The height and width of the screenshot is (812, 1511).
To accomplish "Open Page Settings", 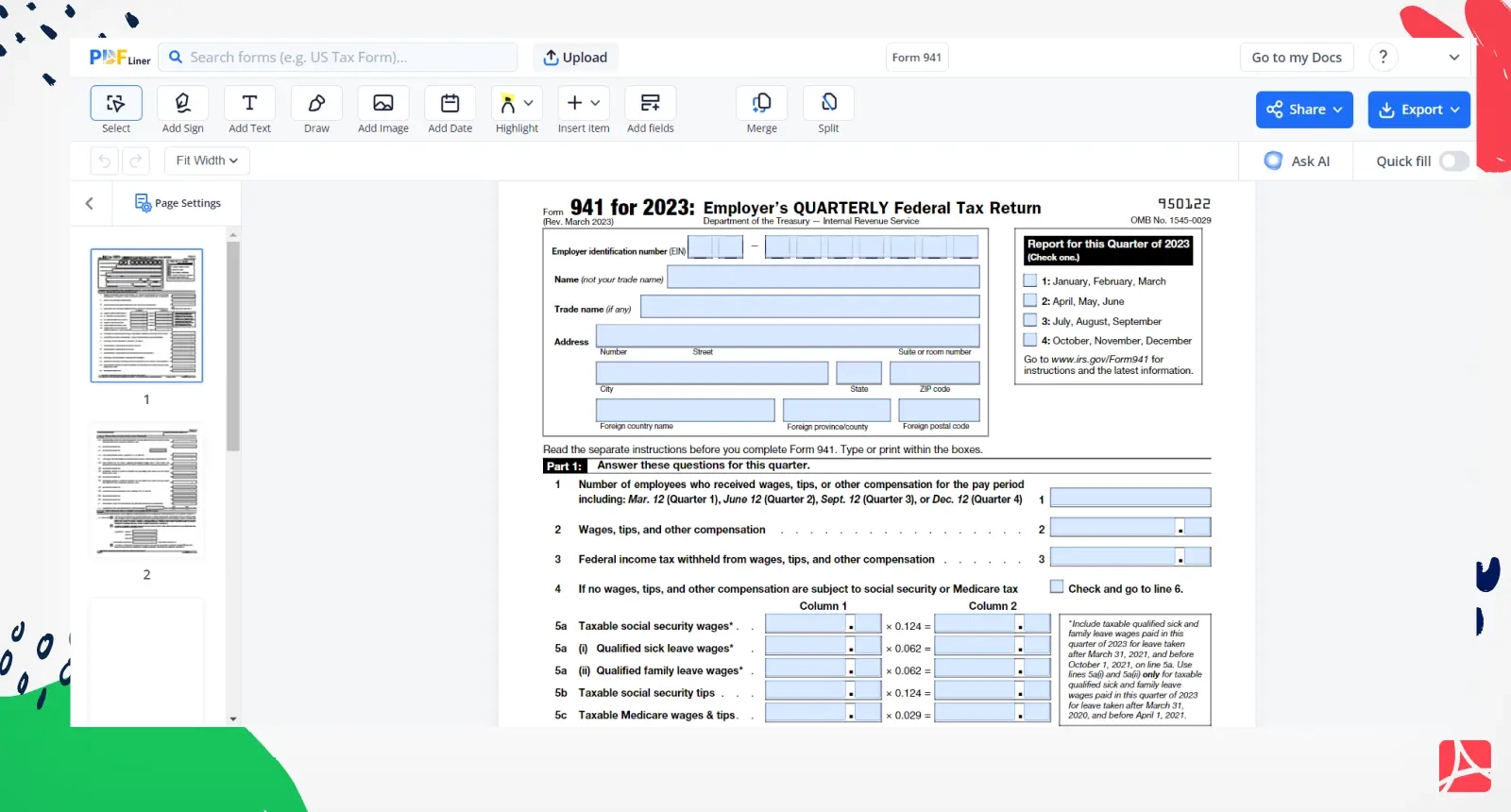I will click(178, 203).
